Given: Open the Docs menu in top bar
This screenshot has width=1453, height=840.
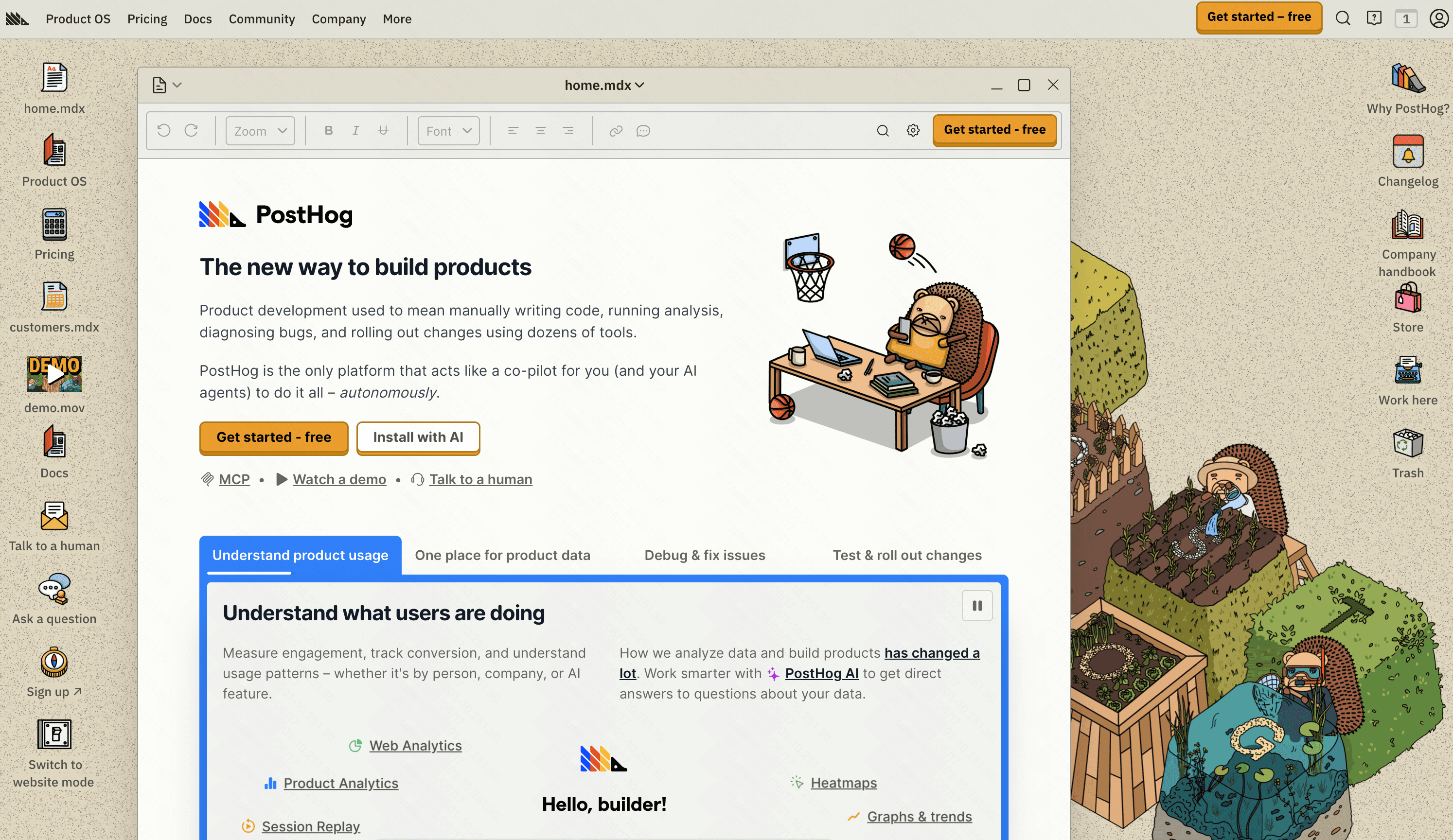Looking at the screenshot, I should tap(198, 19).
